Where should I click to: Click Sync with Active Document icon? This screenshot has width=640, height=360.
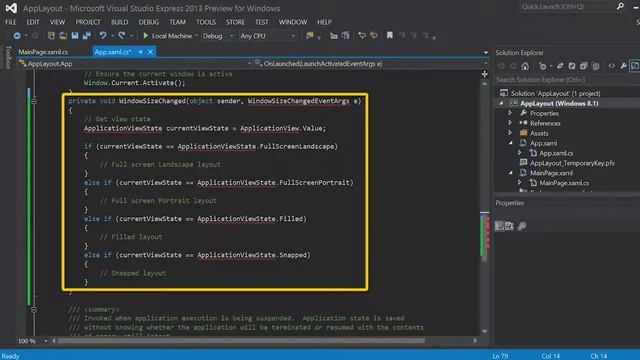pos(560,66)
